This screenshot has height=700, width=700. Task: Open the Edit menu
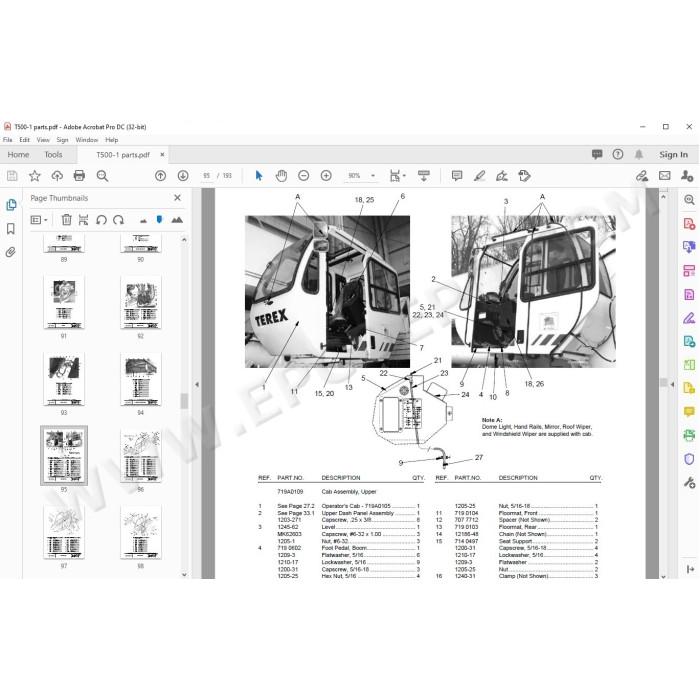click(24, 140)
